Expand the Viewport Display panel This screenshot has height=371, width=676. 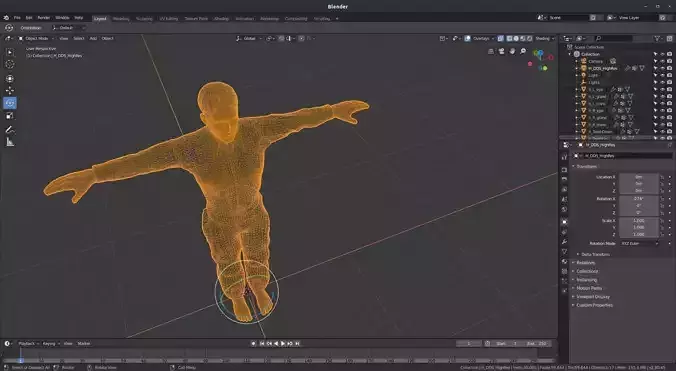(x=593, y=297)
